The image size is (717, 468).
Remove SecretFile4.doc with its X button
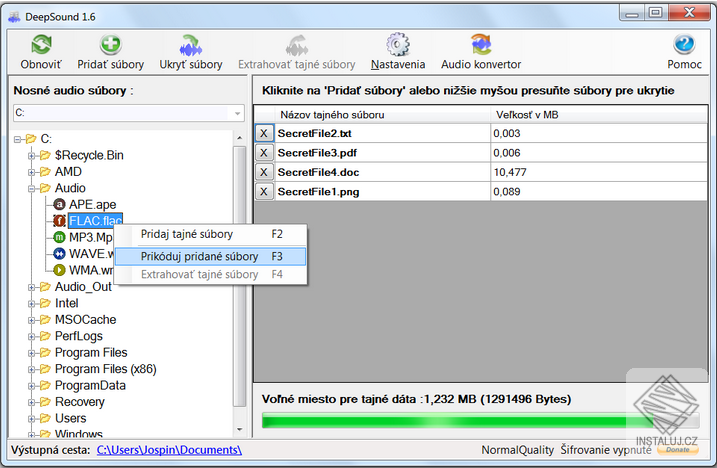tap(264, 172)
